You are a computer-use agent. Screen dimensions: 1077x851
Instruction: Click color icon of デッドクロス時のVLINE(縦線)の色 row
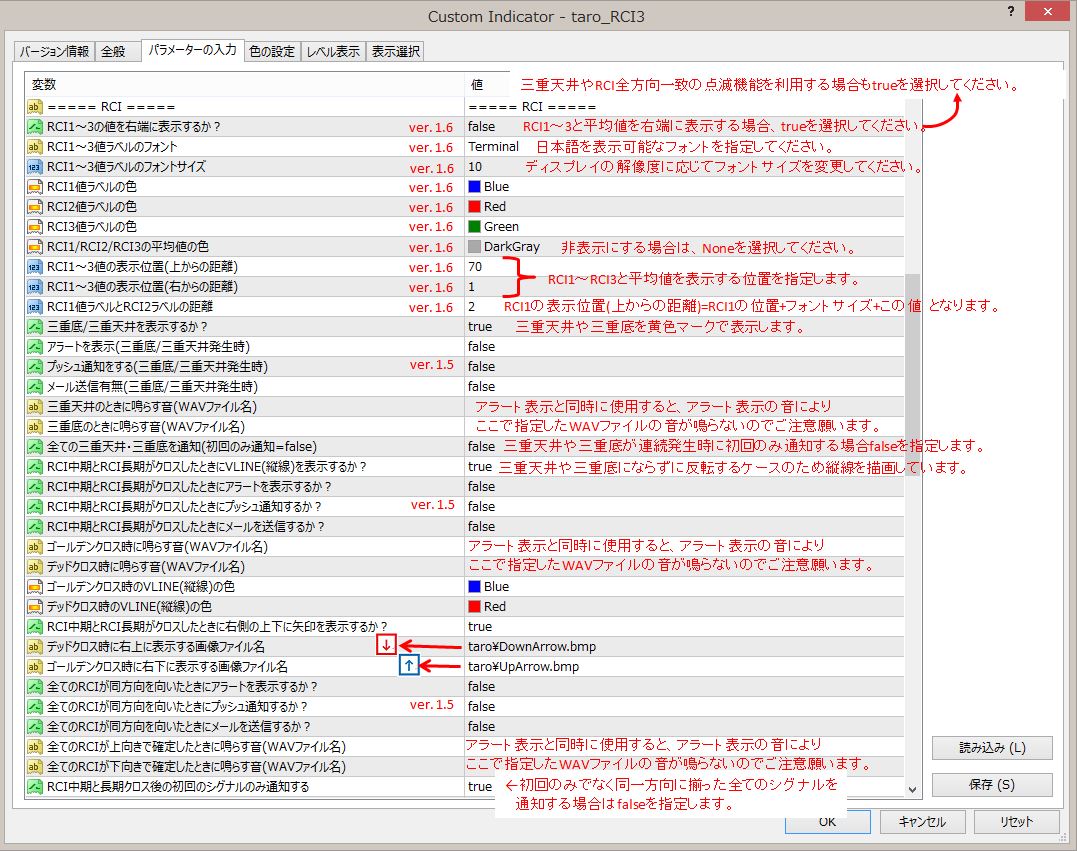(x=34, y=606)
